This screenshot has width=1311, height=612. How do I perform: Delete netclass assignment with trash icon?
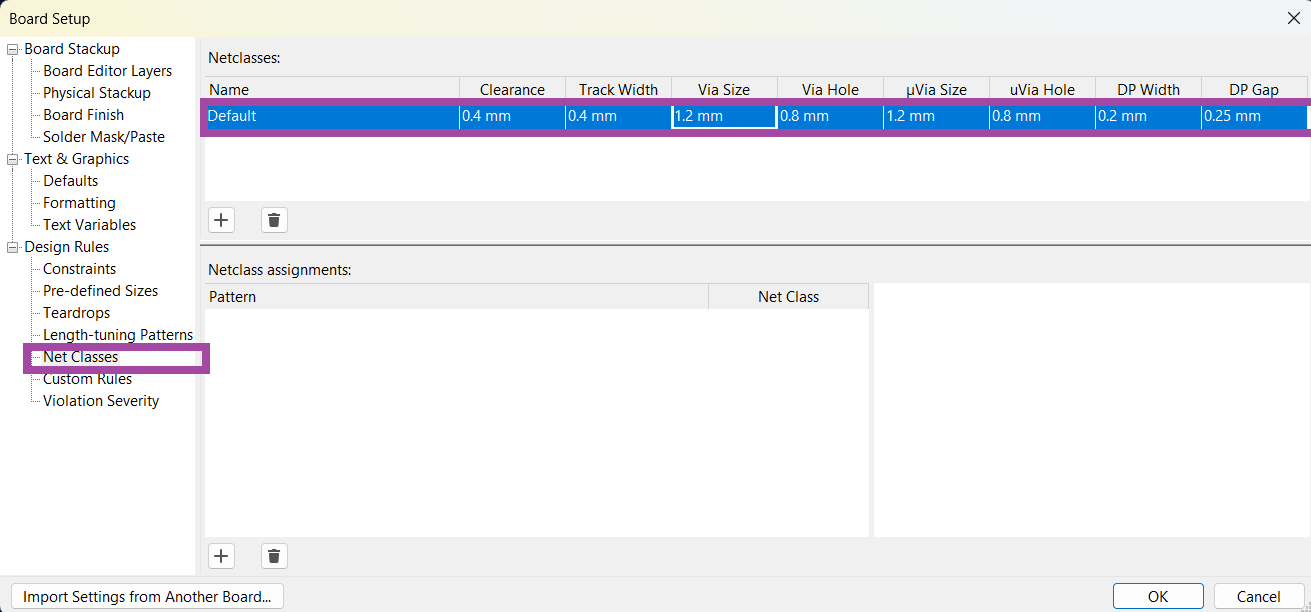click(274, 556)
